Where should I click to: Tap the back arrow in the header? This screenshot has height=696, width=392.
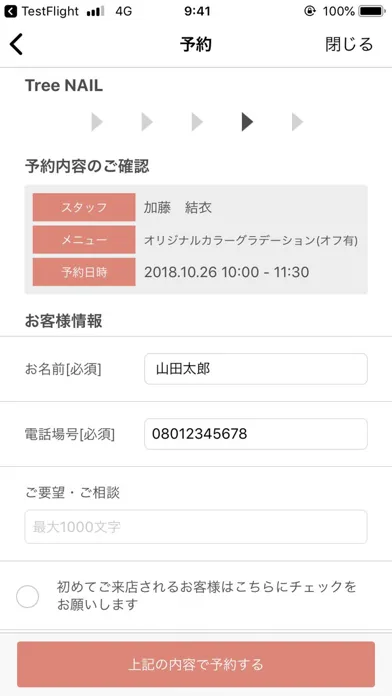tap(16, 44)
